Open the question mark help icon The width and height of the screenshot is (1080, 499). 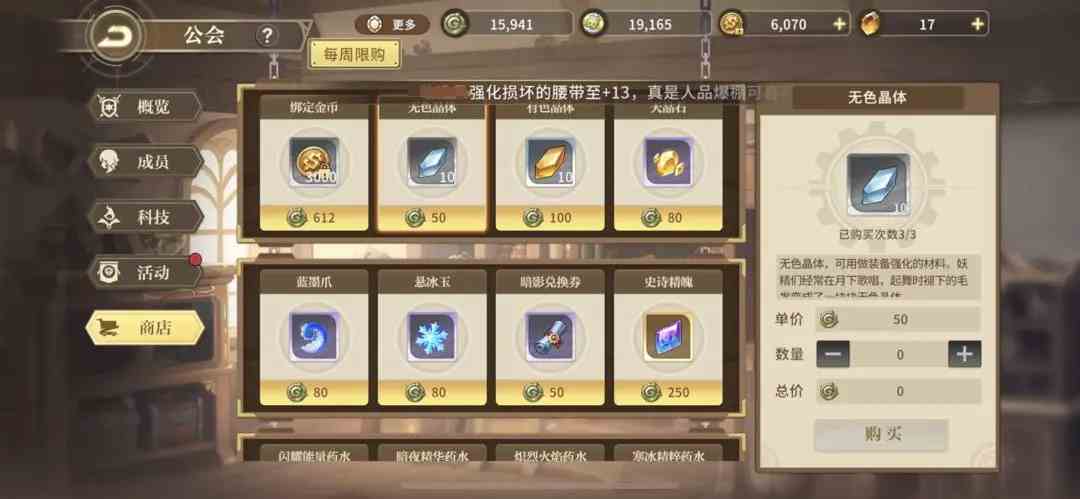[x=267, y=36]
